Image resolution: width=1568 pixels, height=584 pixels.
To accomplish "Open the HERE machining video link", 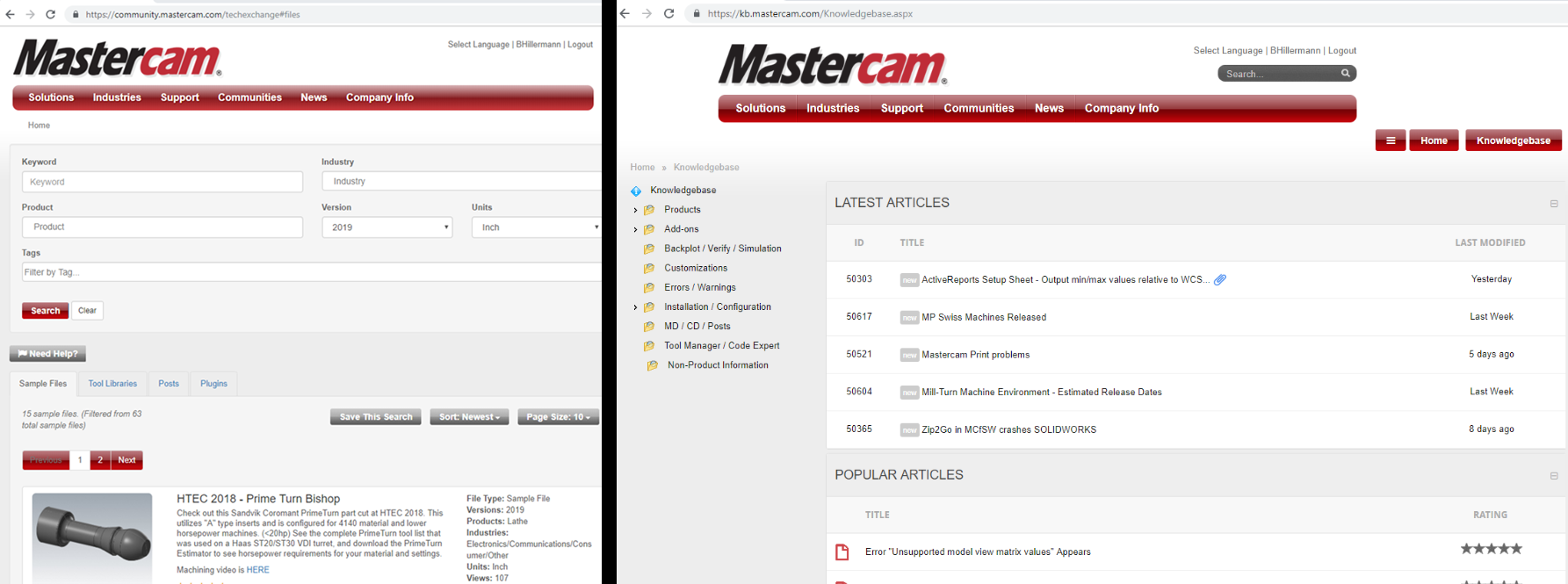I will click(x=258, y=570).
